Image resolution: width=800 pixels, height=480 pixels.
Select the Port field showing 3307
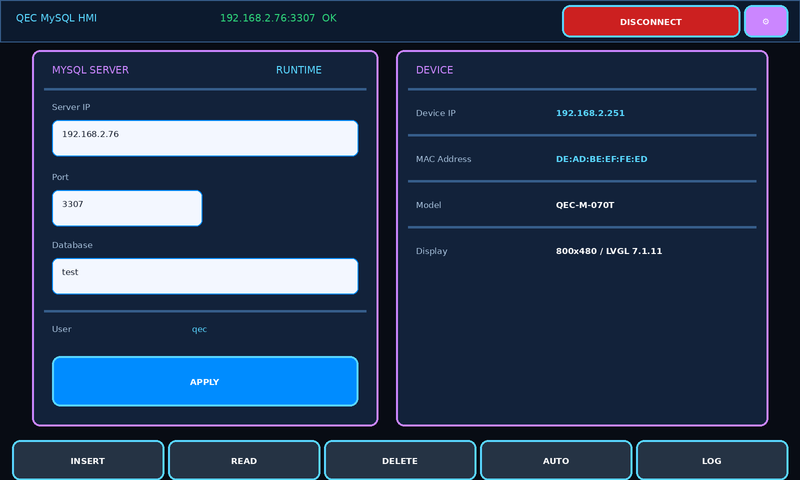(127, 208)
